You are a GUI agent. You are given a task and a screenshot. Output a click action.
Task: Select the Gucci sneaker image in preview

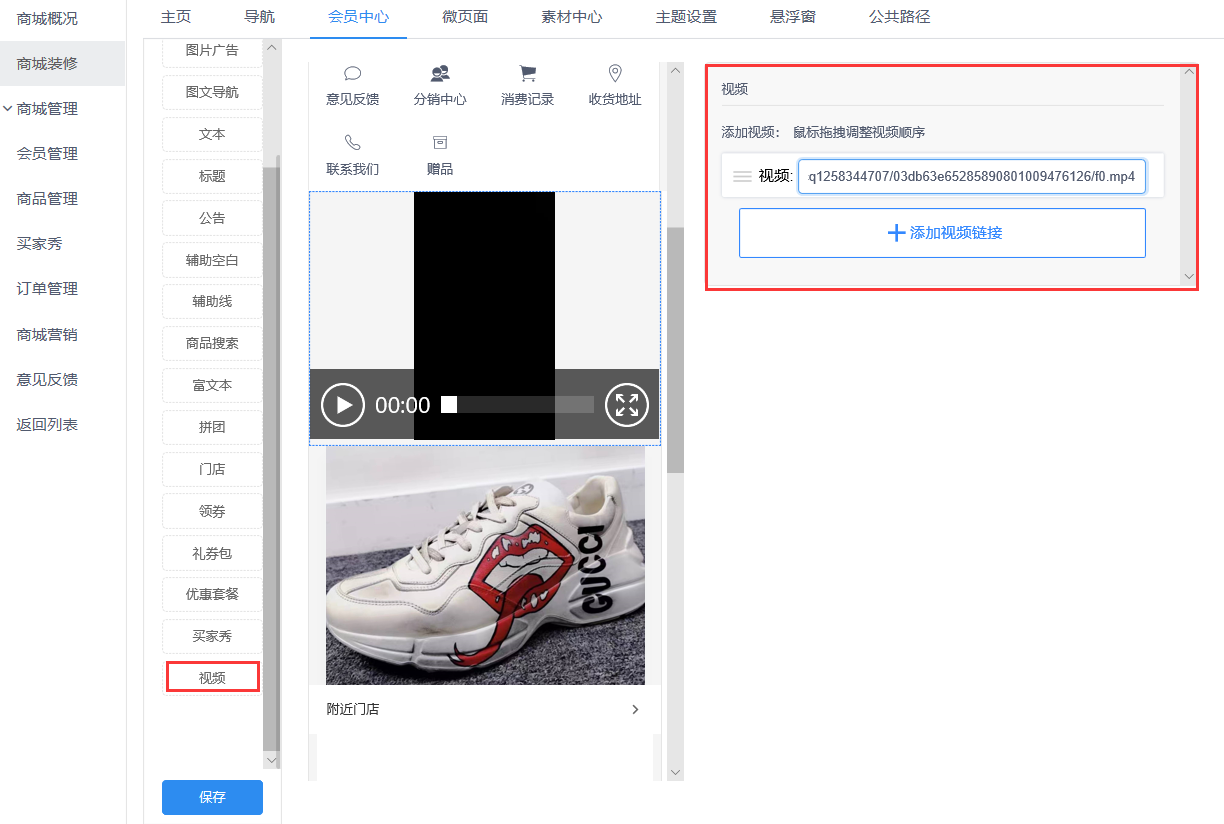click(485, 565)
